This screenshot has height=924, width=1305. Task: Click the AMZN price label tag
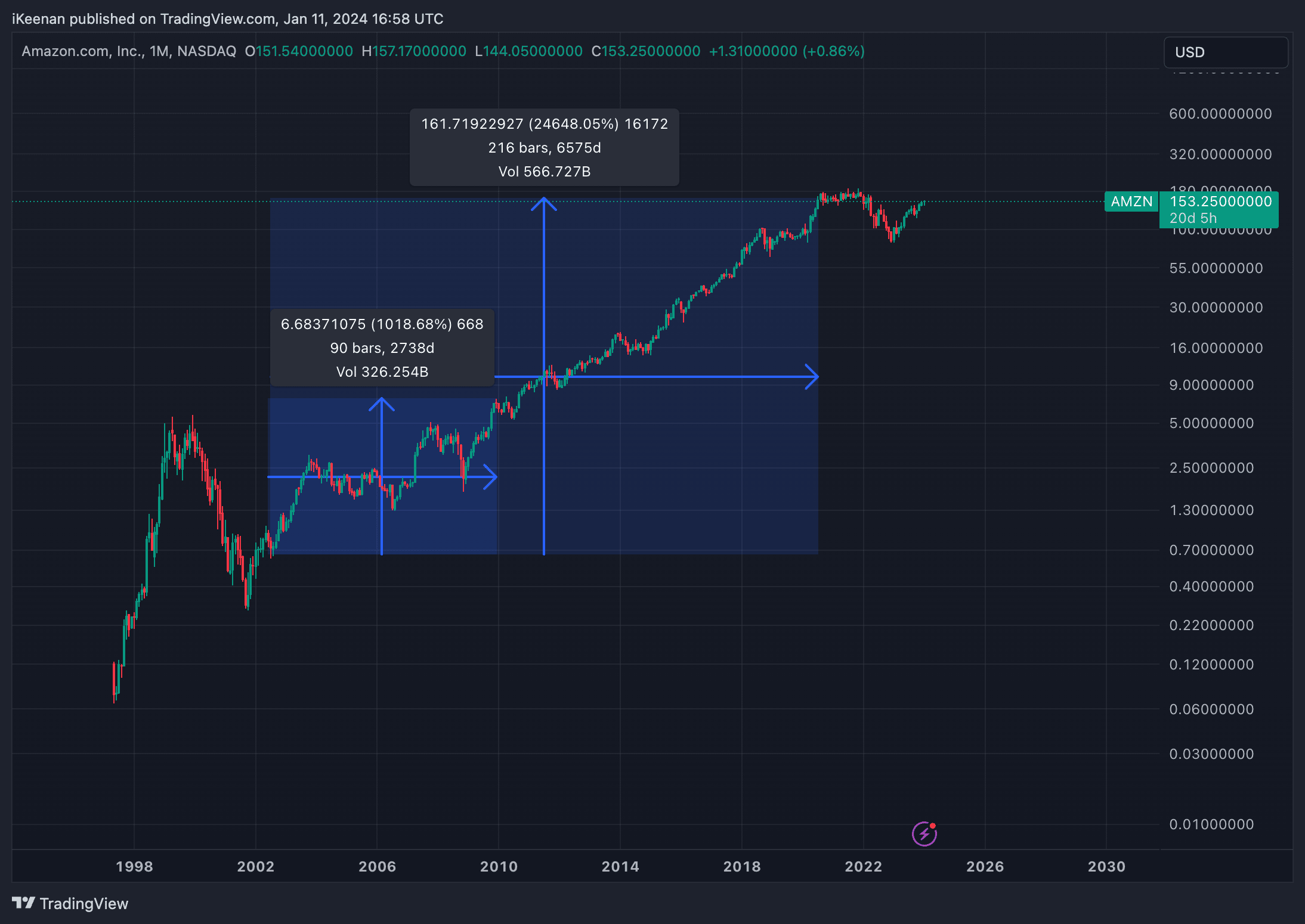coord(1131,201)
